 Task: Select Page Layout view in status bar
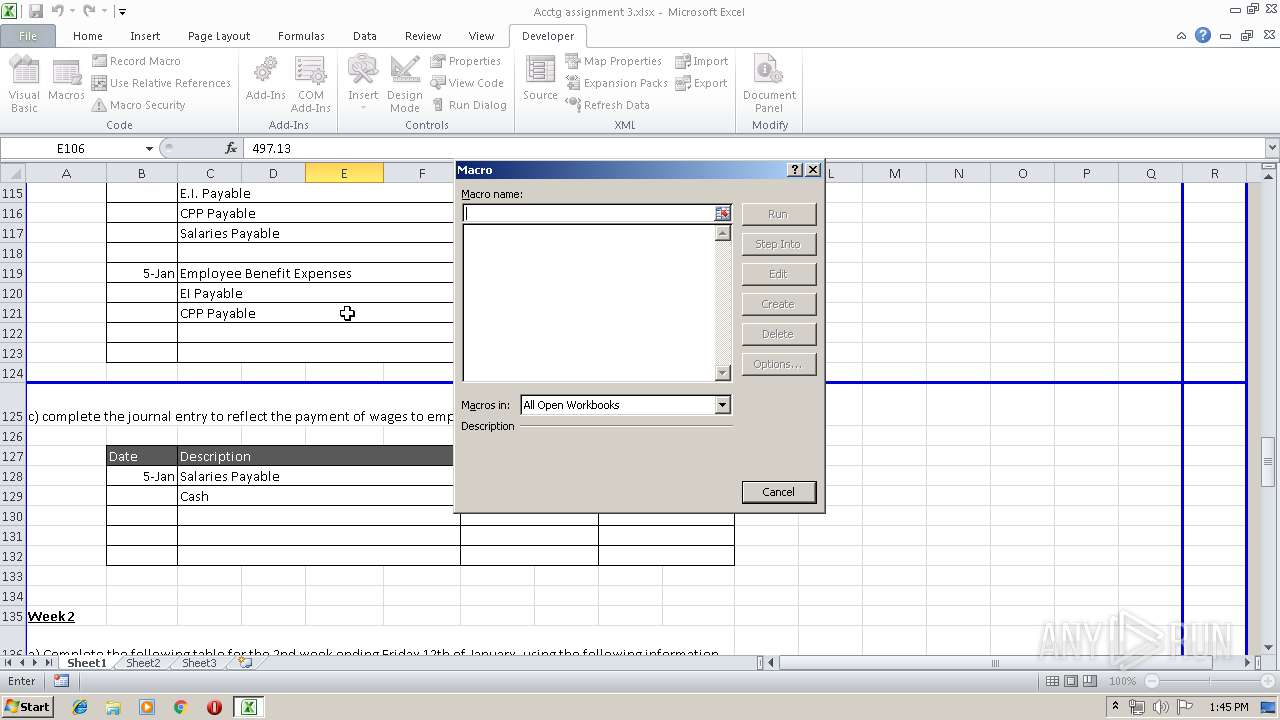[x=1071, y=681]
